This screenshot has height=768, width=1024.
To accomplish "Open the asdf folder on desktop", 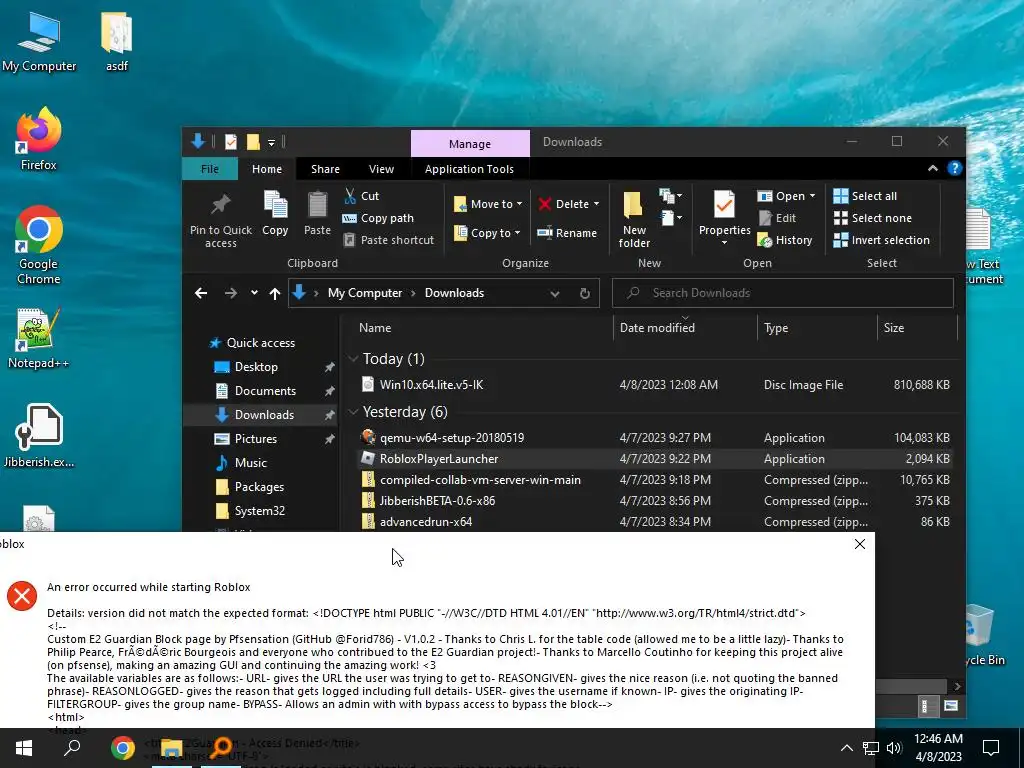I will [x=117, y=41].
